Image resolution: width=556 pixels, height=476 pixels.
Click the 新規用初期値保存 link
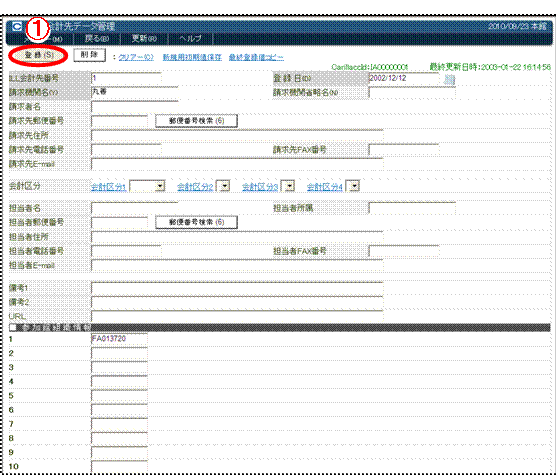click(192, 57)
